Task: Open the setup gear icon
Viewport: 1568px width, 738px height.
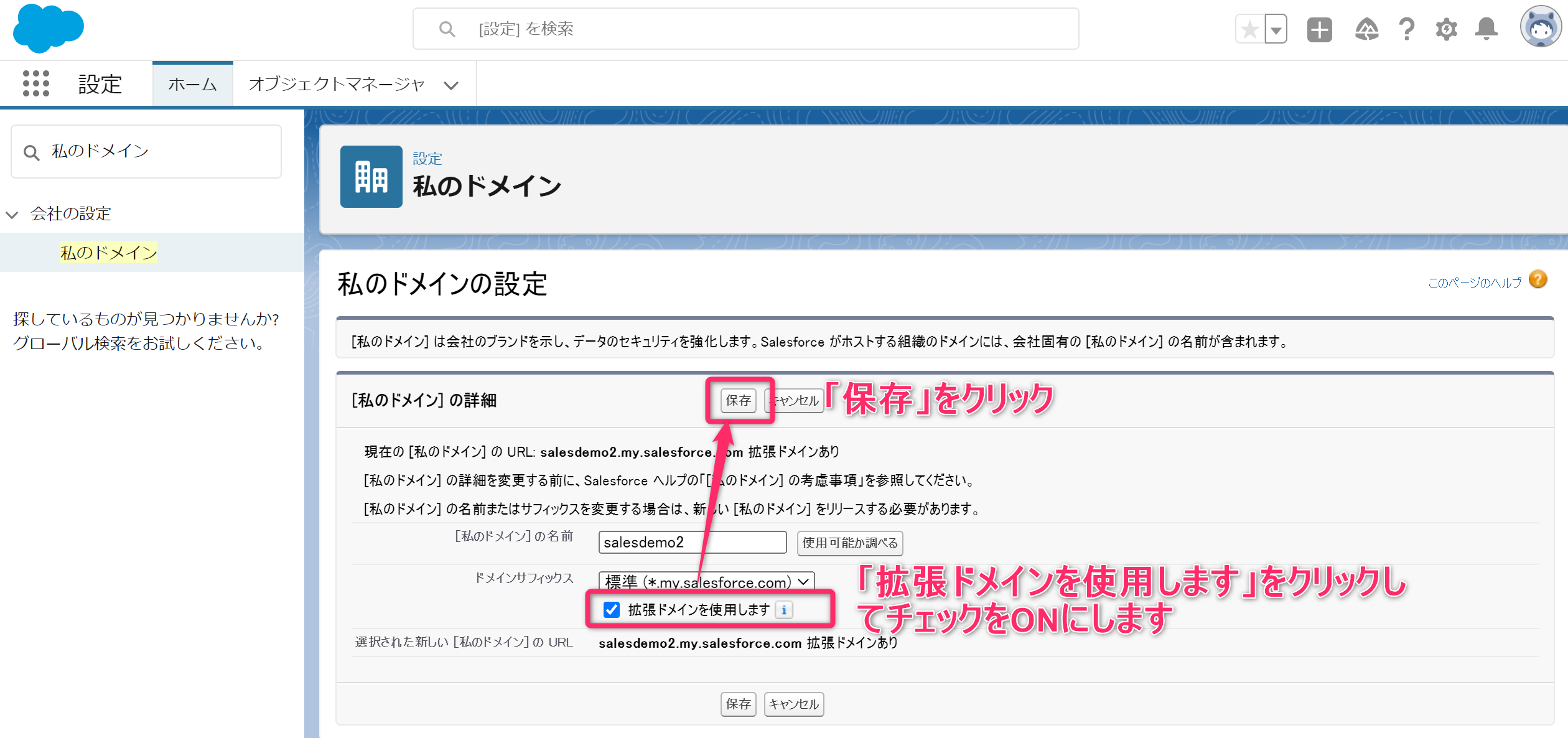Action: pos(1446,29)
